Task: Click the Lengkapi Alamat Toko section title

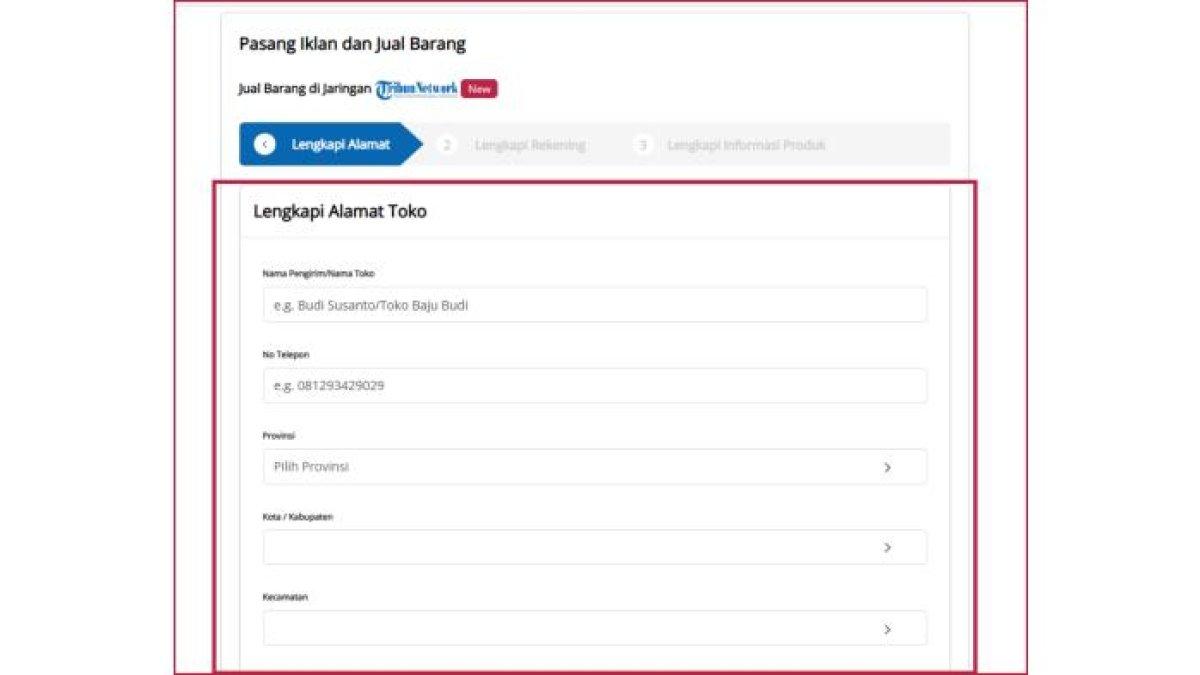Action: pos(340,211)
